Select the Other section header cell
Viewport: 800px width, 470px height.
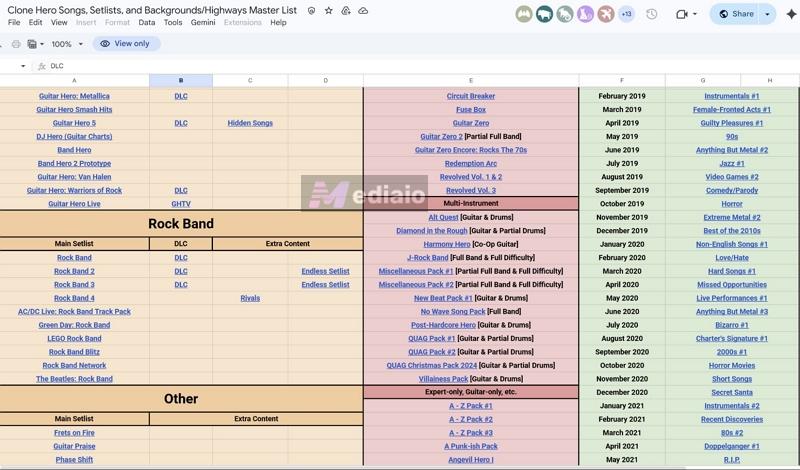[x=181, y=399]
